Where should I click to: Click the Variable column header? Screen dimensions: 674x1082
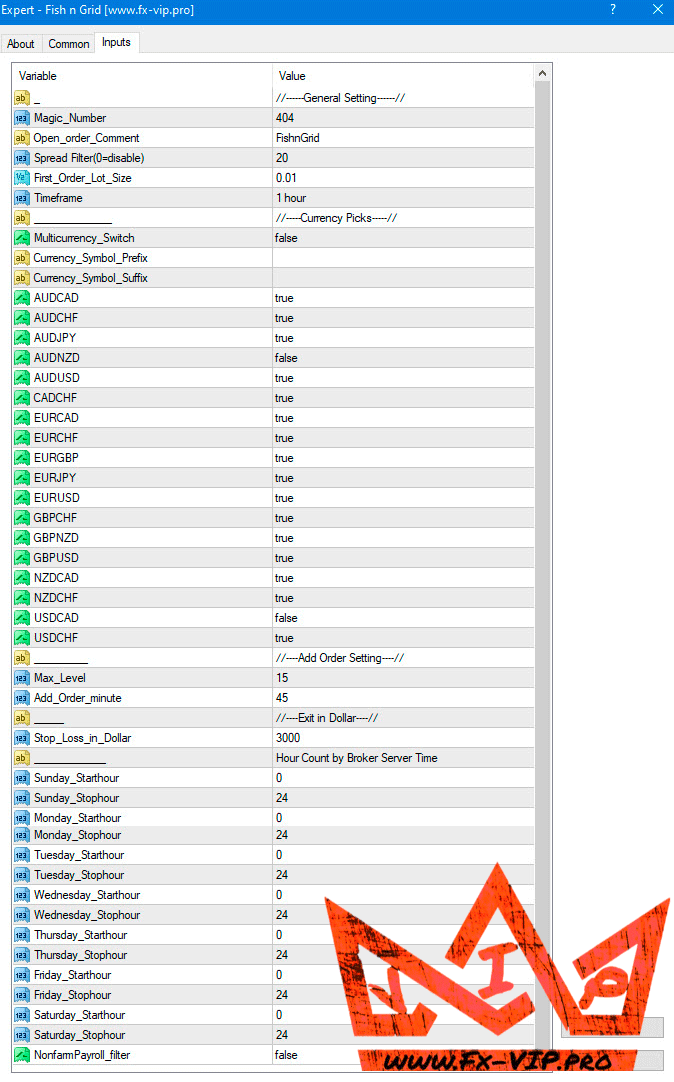[x=140, y=76]
